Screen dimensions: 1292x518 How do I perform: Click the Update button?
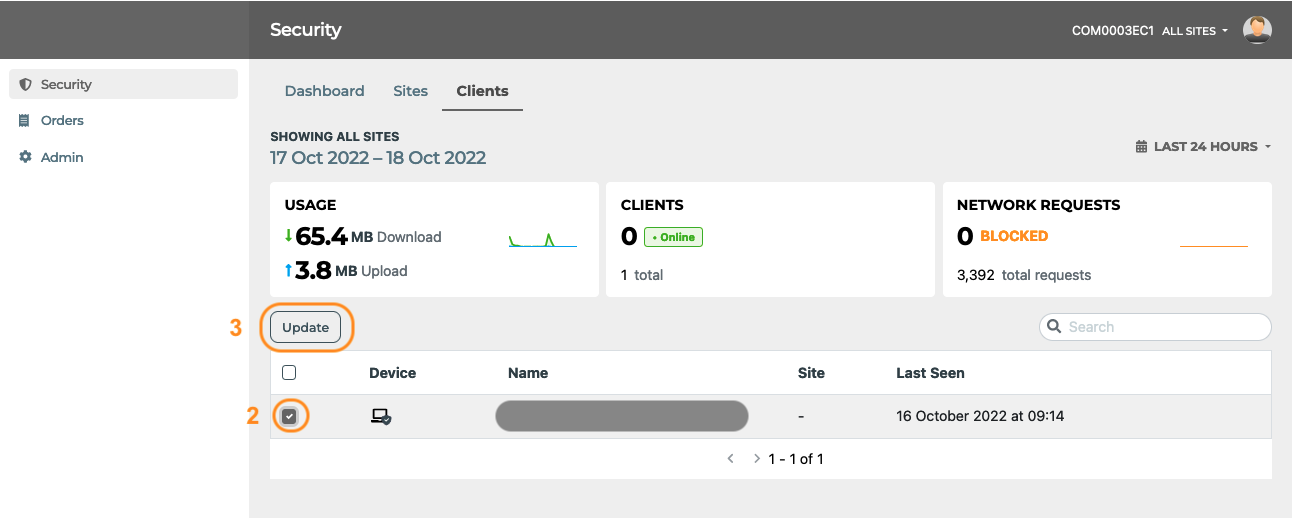tap(306, 327)
